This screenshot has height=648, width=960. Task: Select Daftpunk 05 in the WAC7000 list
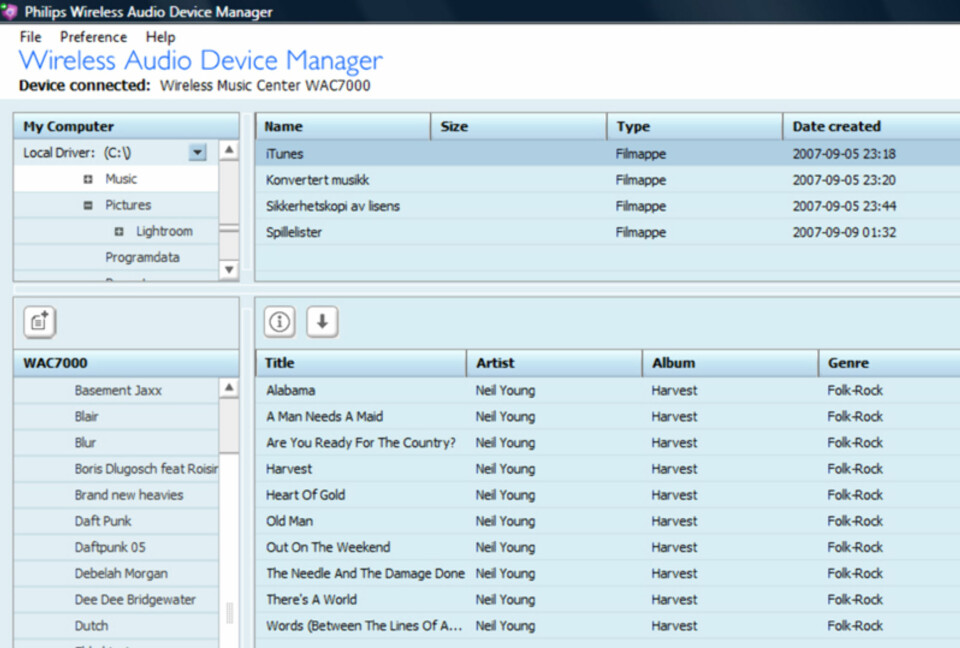(x=116, y=548)
